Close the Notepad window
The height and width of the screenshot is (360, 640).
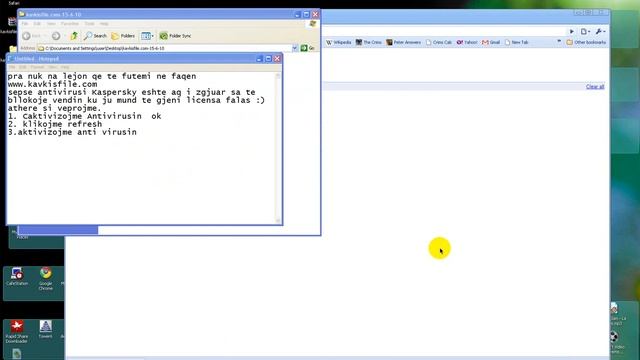coord(277,59)
